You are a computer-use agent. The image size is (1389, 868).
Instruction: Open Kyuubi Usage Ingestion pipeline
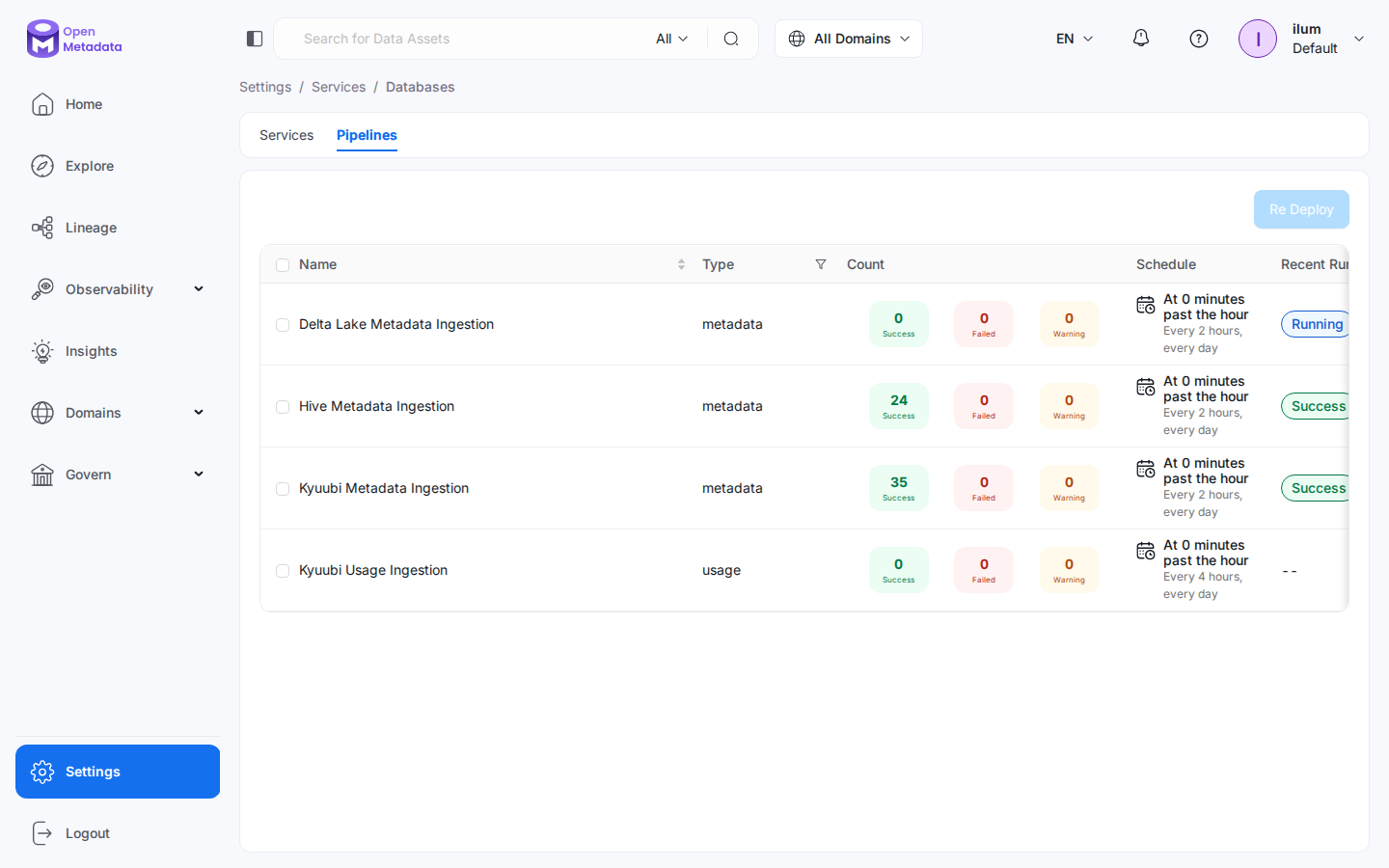[x=373, y=570]
